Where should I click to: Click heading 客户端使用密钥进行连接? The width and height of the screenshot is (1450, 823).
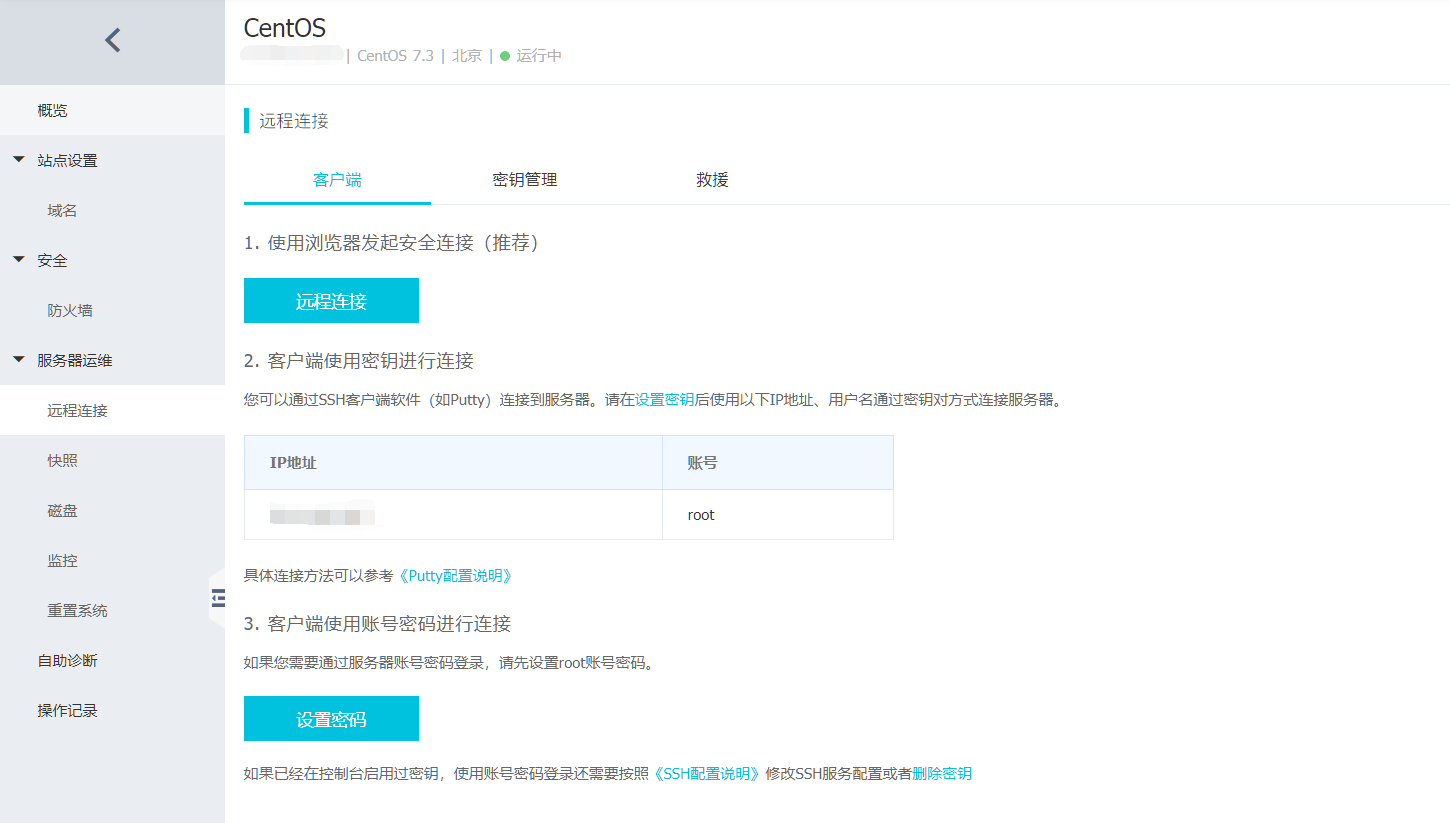tap(359, 361)
